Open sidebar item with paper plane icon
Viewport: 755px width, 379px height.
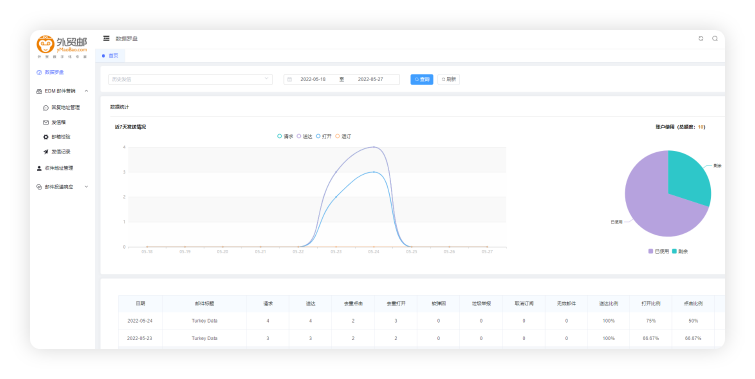click(57, 152)
